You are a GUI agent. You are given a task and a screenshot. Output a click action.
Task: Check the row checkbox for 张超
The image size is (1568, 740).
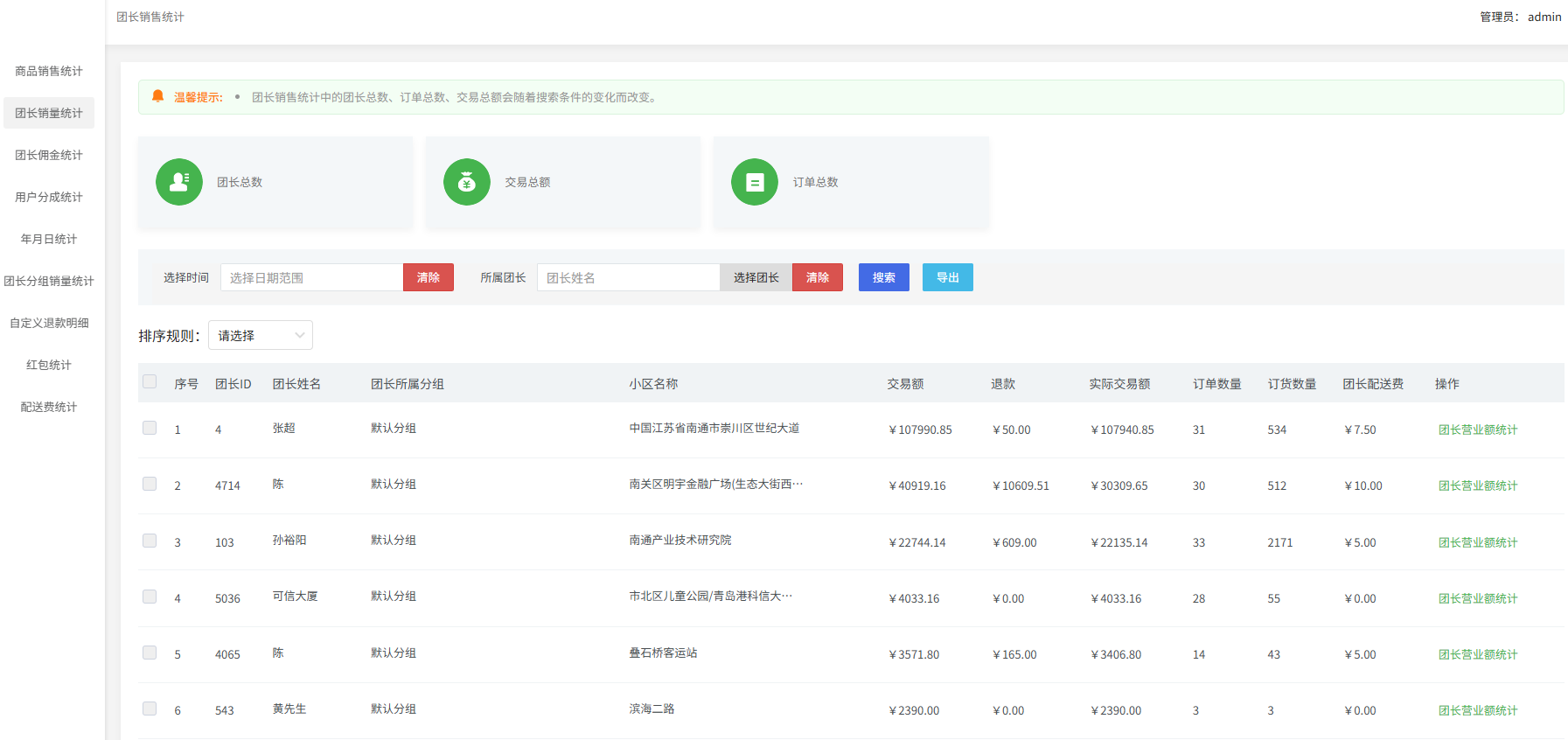(150, 428)
